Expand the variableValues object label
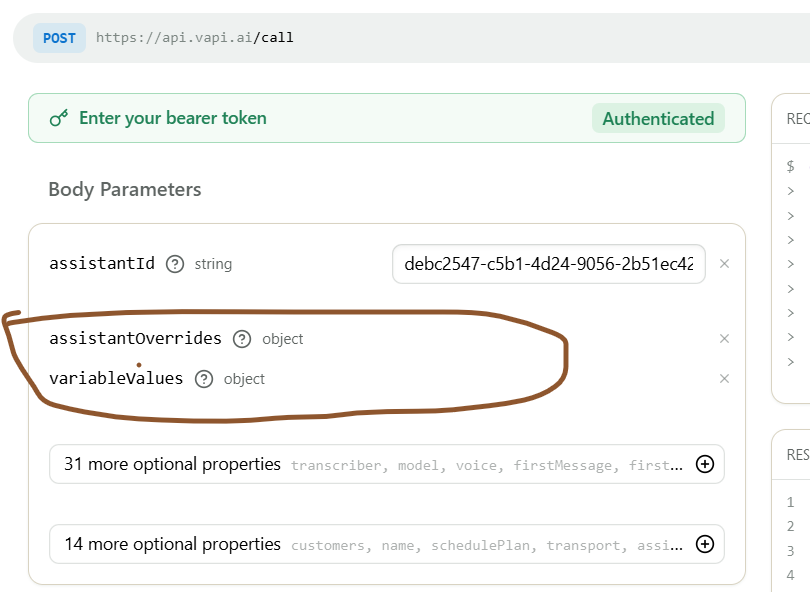The width and height of the screenshot is (810, 592). pos(116,378)
